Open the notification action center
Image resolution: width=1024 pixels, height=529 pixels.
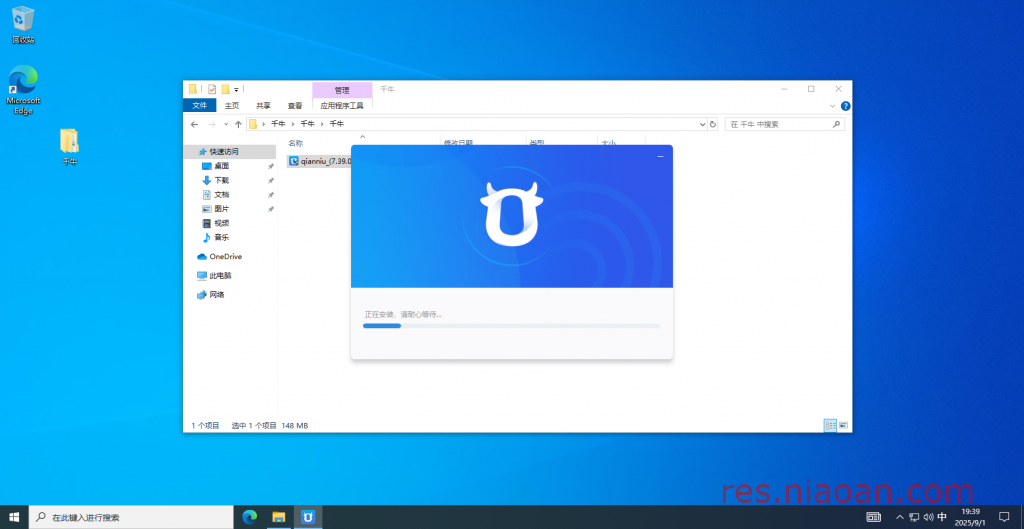click(1004, 517)
